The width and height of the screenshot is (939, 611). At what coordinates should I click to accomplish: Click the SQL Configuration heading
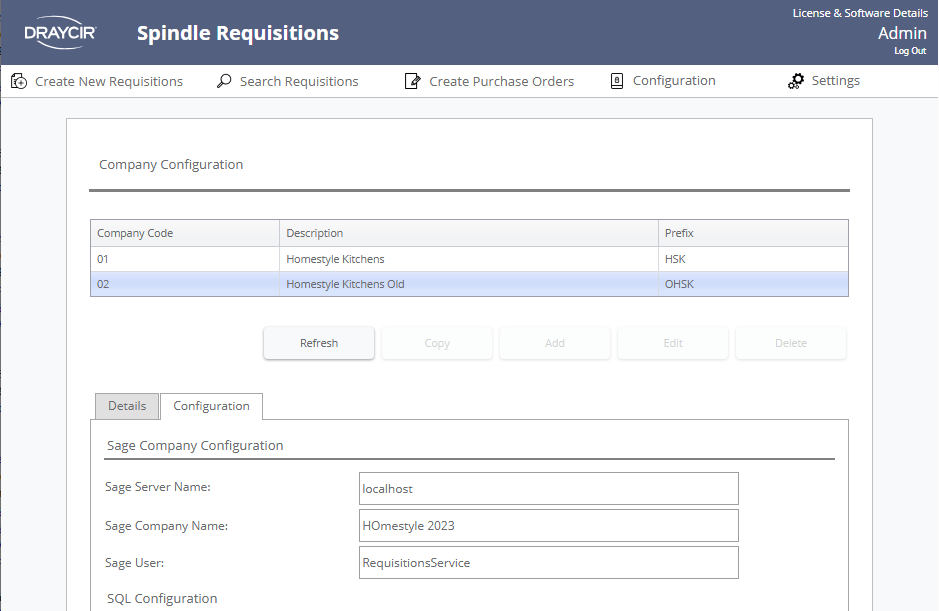[162, 598]
